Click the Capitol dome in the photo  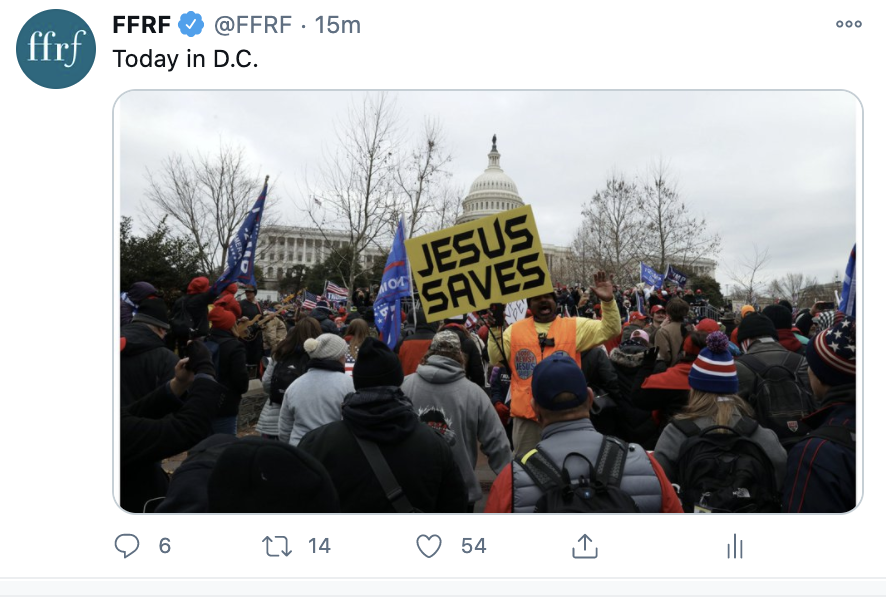click(x=492, y=183)
